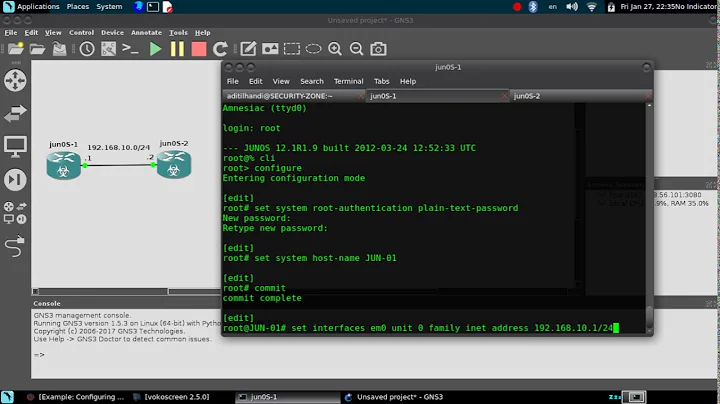Open snapshot manager clock icon
Viewport: 720px width, 404px height.
87,49
